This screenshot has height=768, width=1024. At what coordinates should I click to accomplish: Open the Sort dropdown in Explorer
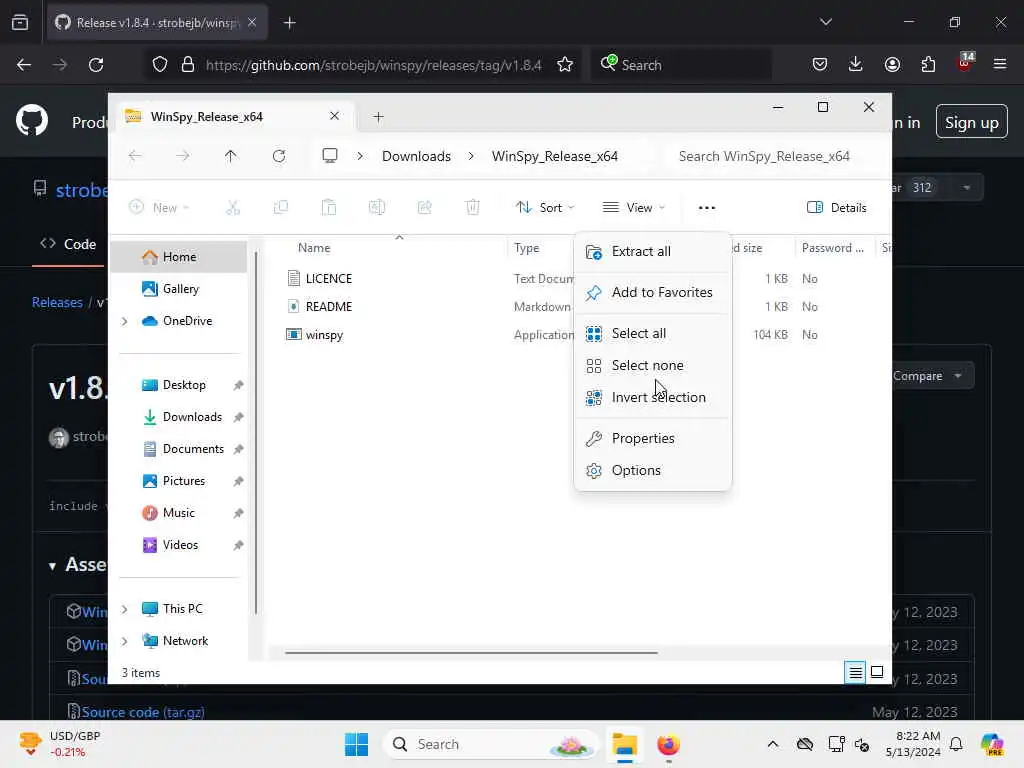(545, 208)
